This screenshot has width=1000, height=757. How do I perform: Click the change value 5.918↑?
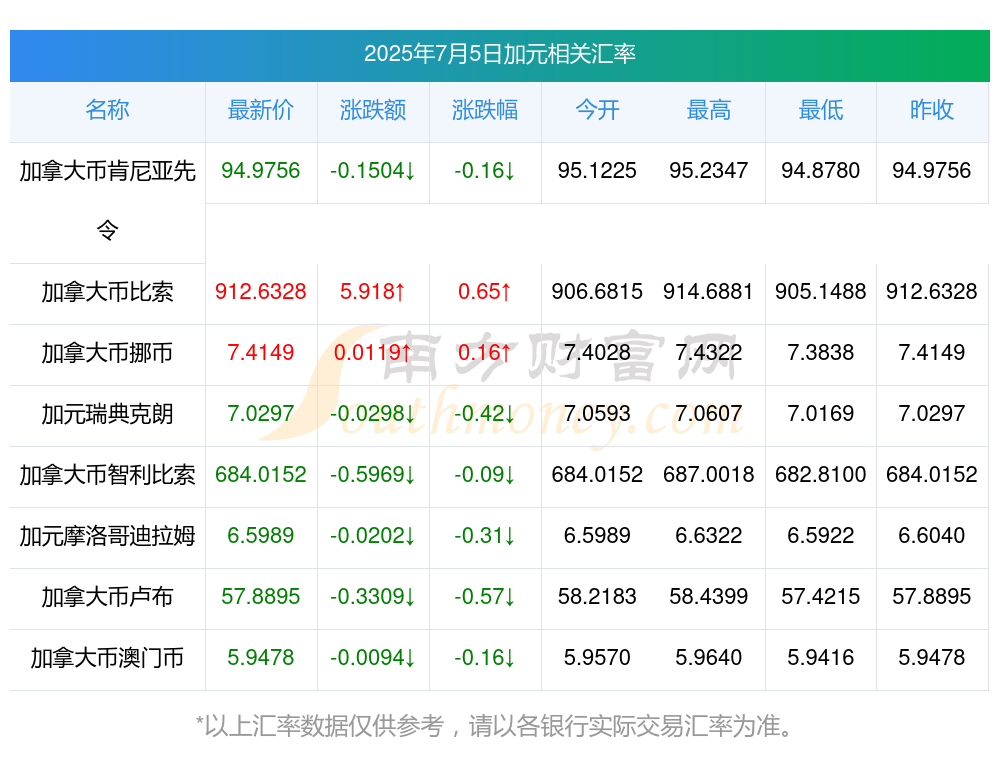pyautogui.click(x=373, y=292)
